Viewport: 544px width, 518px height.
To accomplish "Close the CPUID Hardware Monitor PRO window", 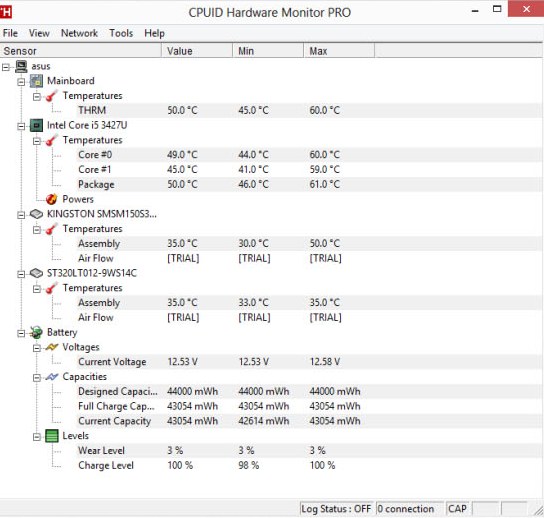I will [x=526, y=9].
